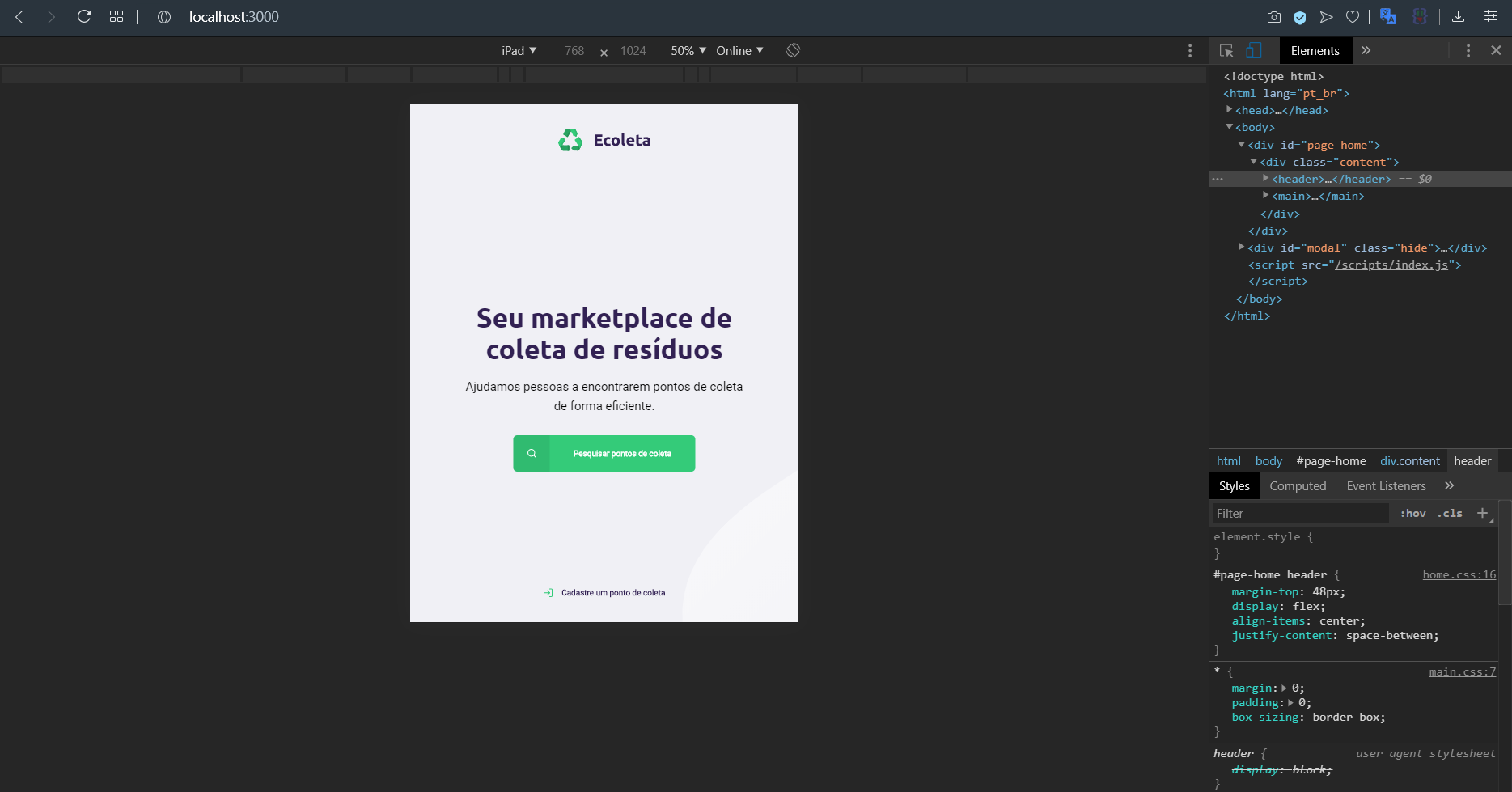
Task: Expand the head element node
Action: click(x=1229, y=109)
